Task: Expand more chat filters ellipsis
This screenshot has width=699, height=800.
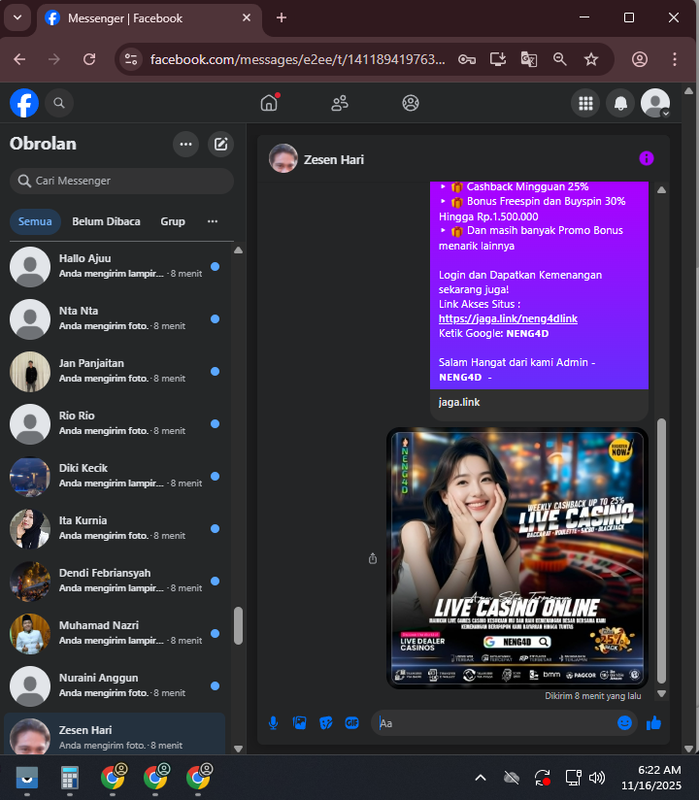Action: click(212, 221)
